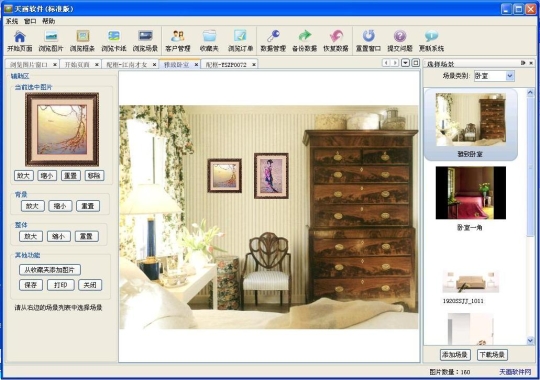Click 缩小 under 当前选中图片
Screen dimensions: 540x380
47,175
